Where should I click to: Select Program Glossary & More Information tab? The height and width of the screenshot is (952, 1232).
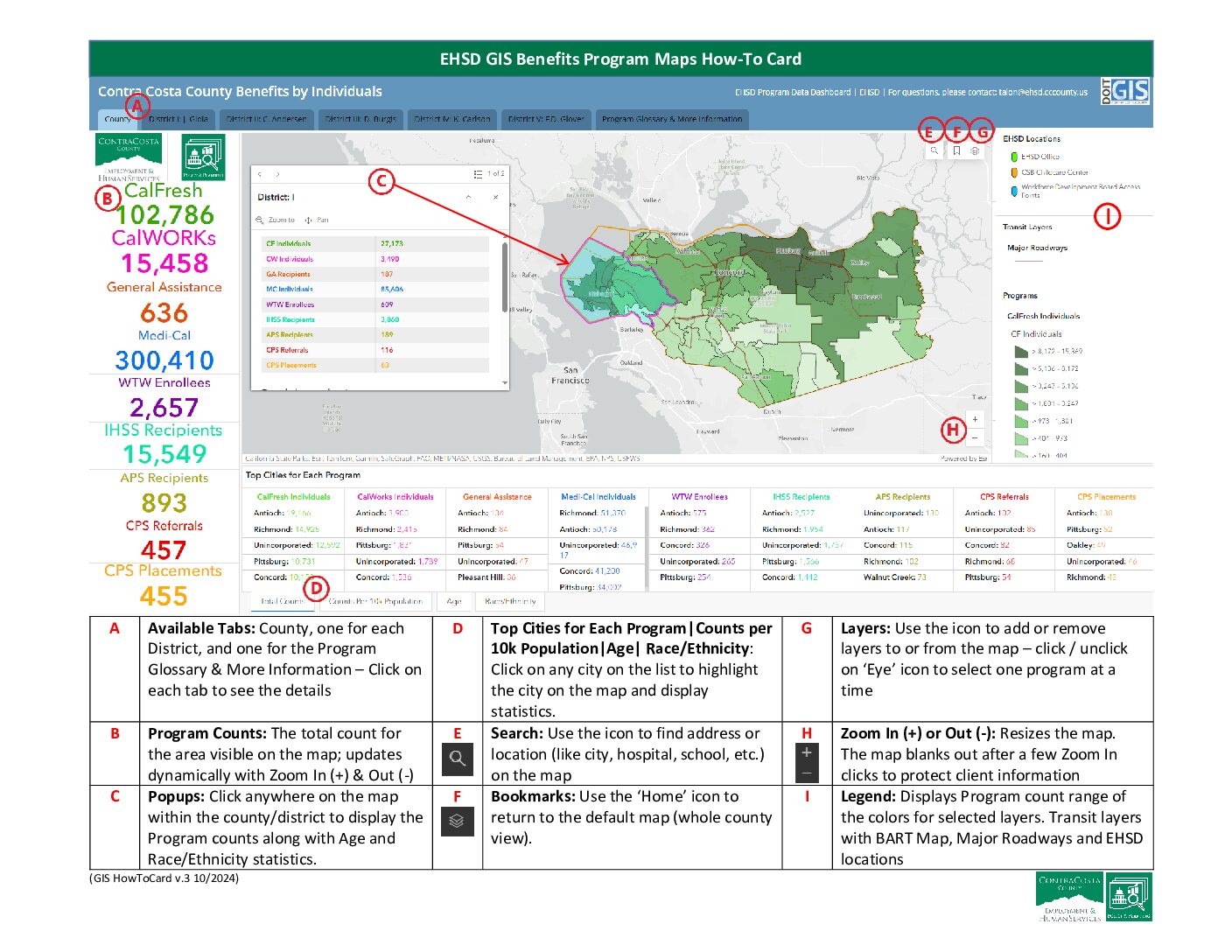point(671,119)
